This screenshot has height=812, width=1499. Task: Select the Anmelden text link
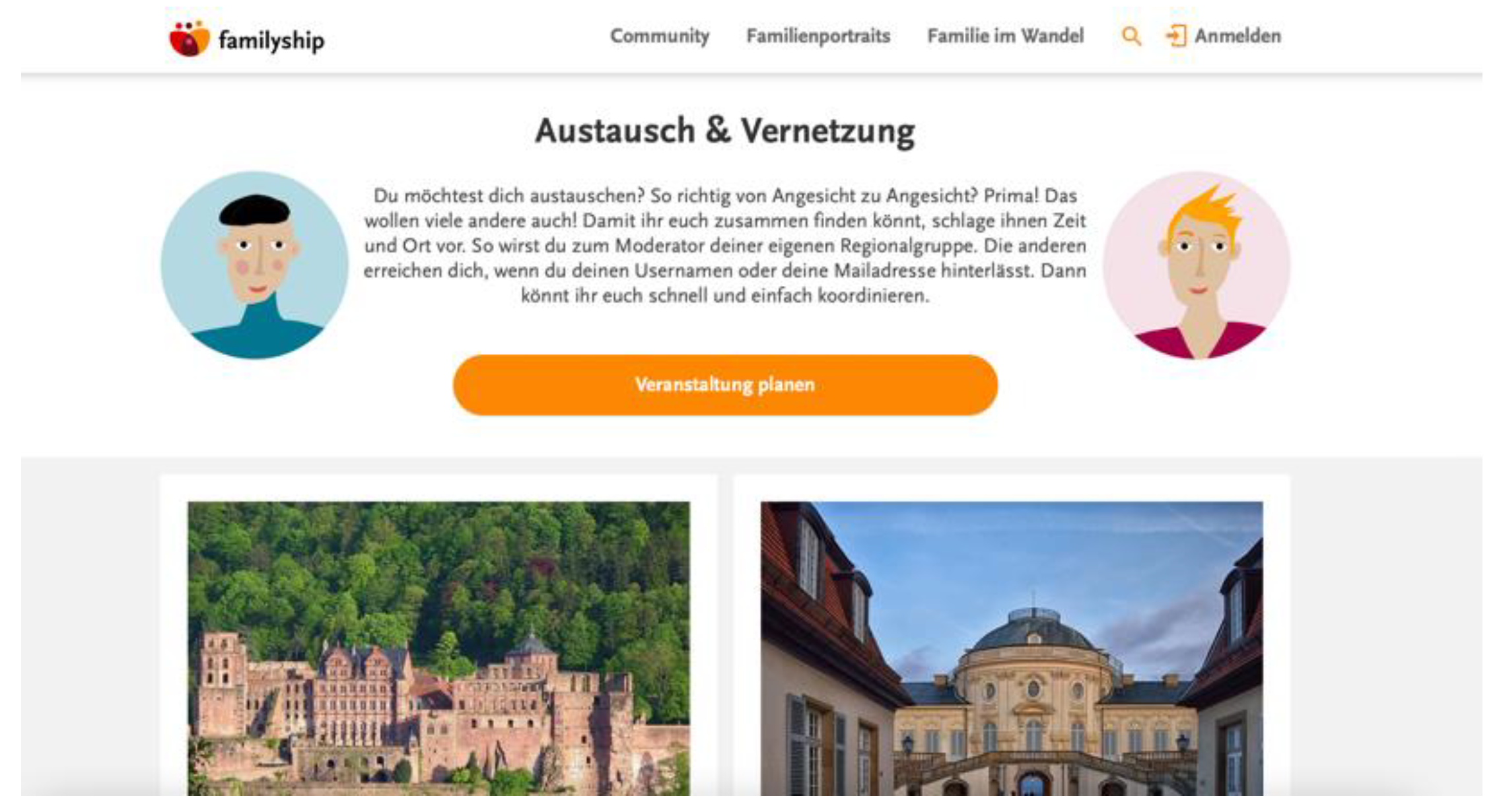coord(1238,36)
